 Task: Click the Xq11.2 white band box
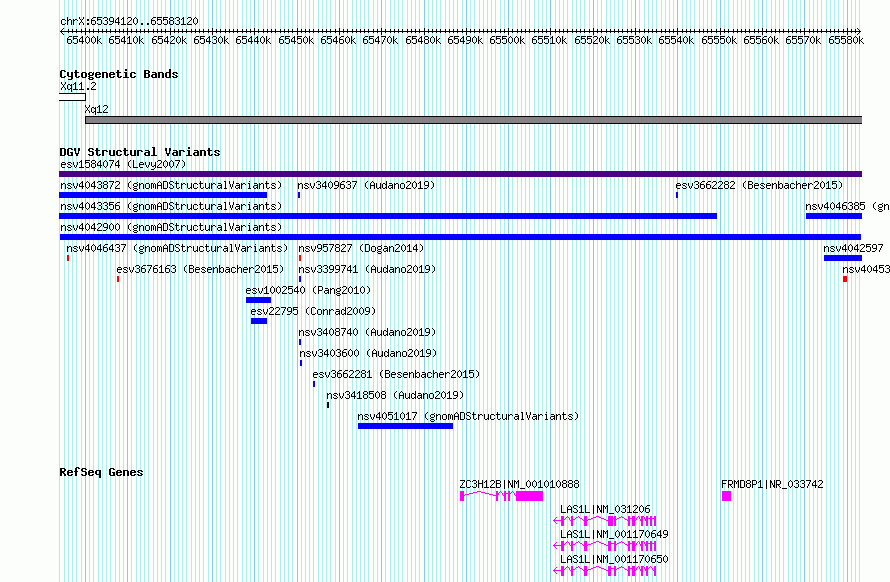[x=72, y=98]
